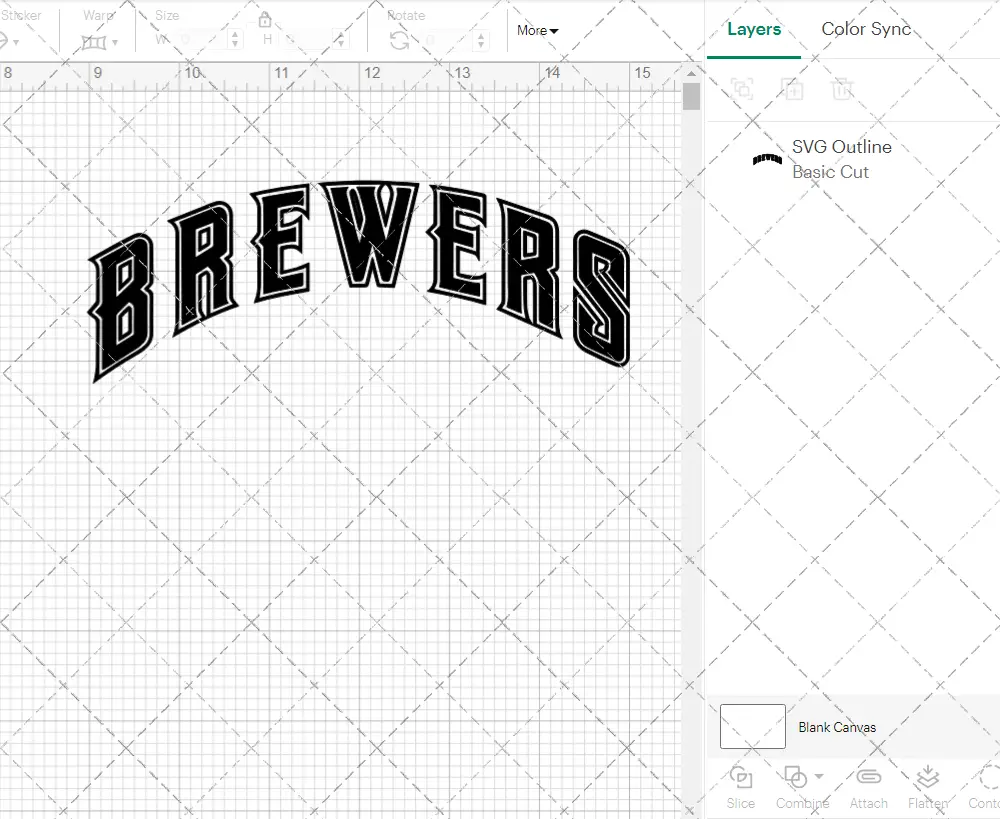This screenshot has height=819, width=1000.
Task: Click the Attach paperclip icon
Action: (x=869, y=777)
